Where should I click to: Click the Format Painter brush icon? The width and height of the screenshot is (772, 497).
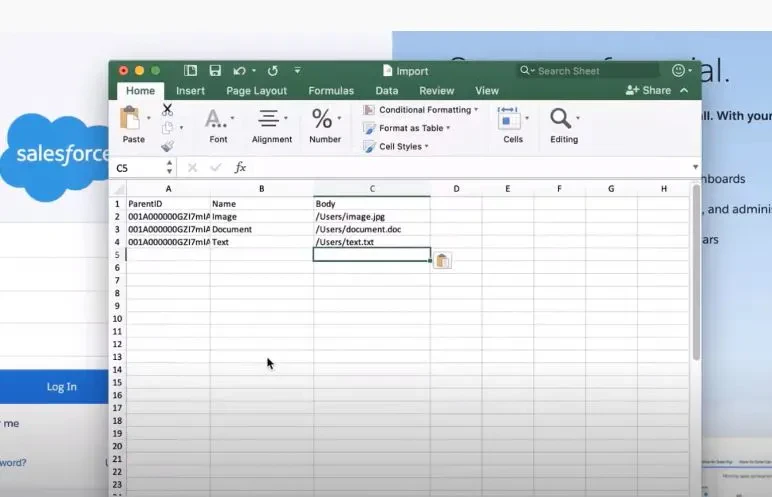(x=167, y=146)
